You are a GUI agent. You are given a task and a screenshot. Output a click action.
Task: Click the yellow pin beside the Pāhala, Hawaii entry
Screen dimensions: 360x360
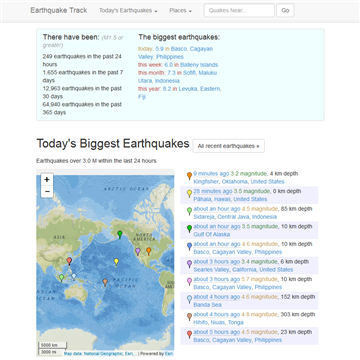tap(189, 193)
